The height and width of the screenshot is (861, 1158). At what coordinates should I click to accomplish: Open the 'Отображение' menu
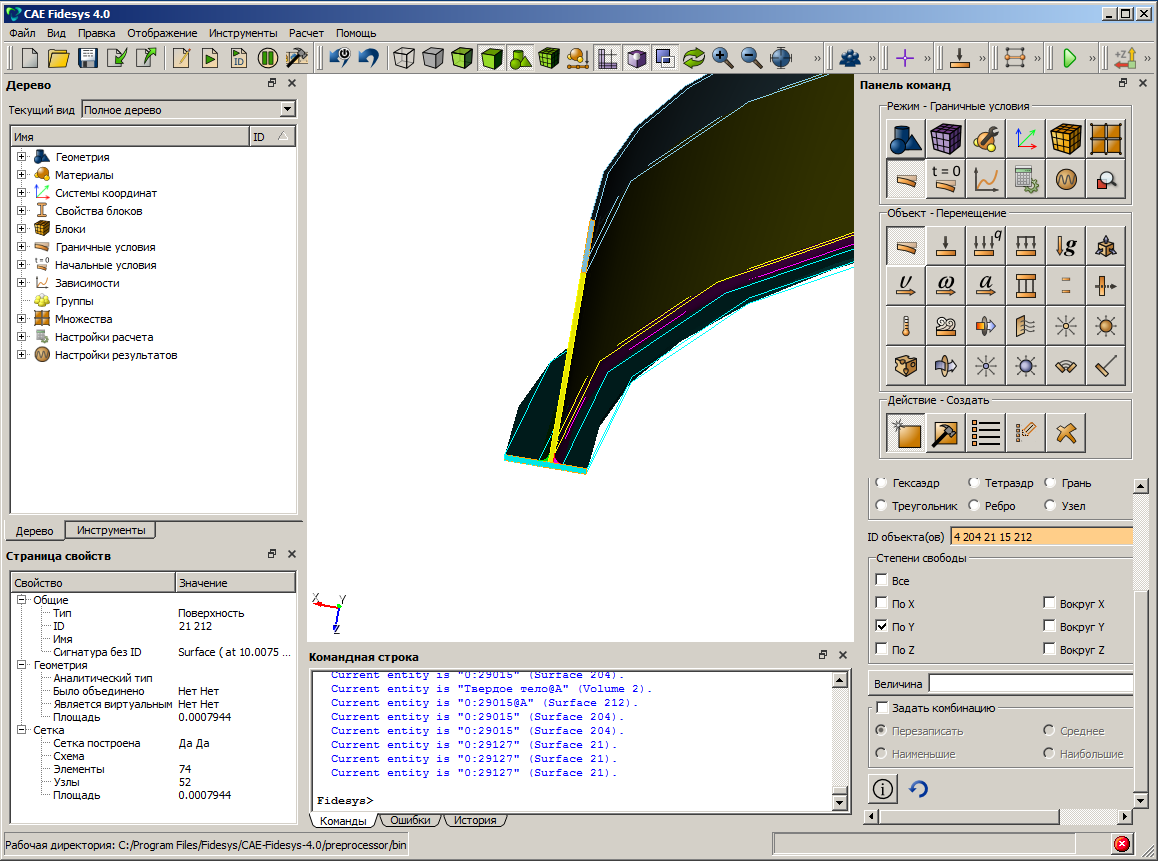coord(162,32)
